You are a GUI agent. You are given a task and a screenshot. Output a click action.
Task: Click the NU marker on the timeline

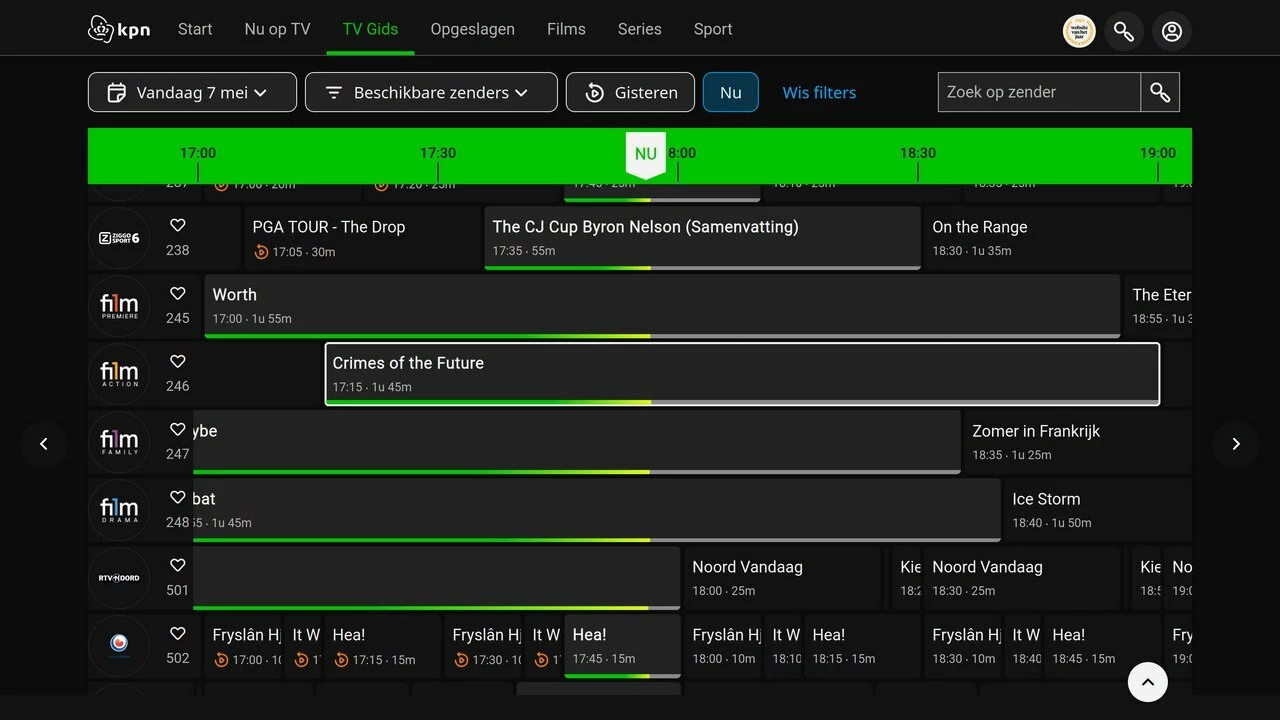[x=646, y=154]
